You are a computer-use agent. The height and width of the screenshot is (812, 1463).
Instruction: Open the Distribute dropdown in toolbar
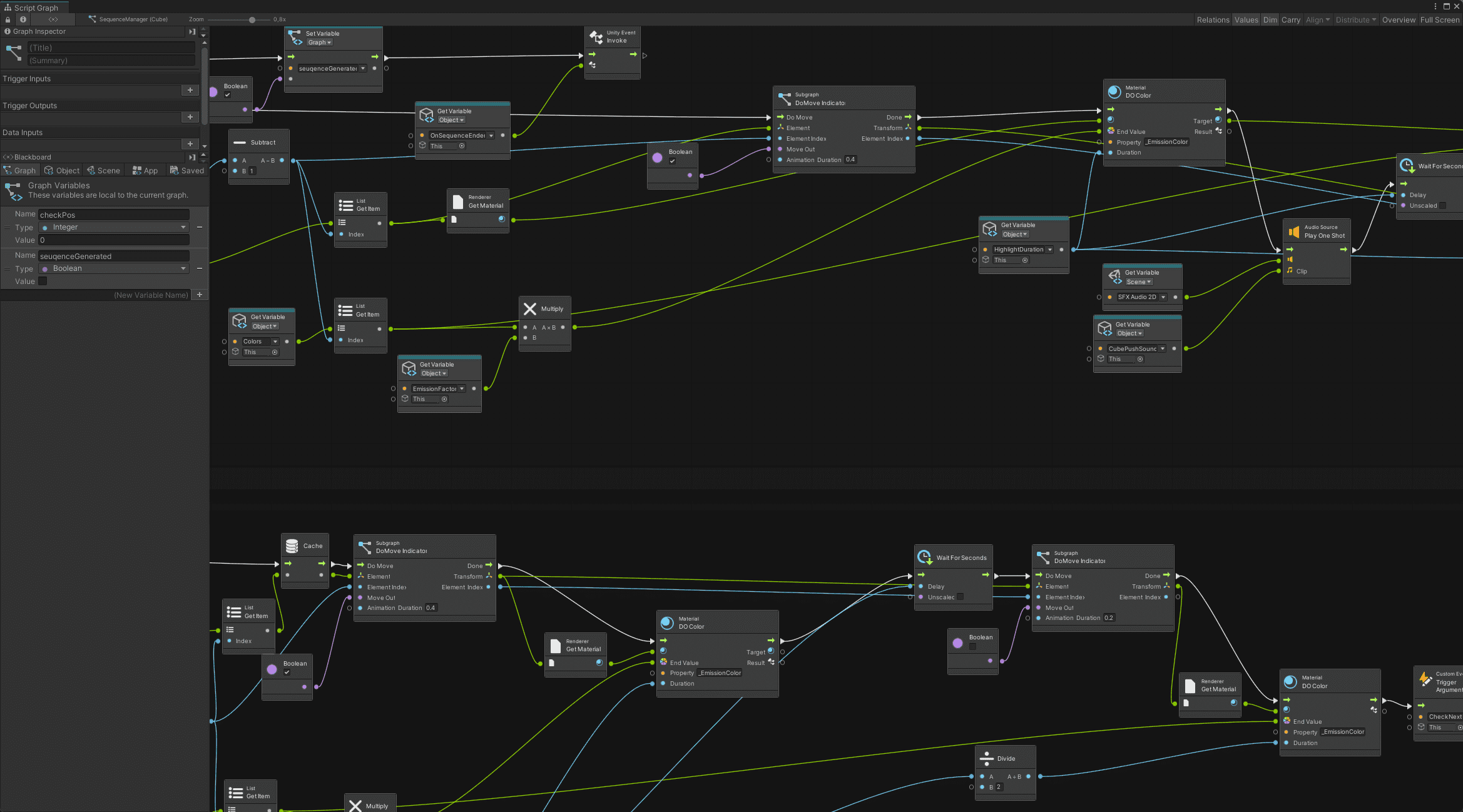[x=1355, y=20]
